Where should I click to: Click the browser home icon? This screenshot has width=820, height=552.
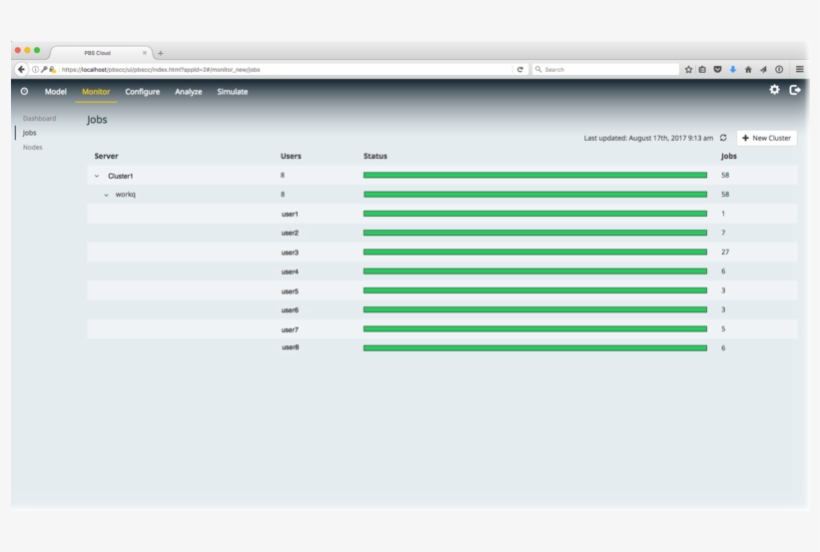point(748,69)
